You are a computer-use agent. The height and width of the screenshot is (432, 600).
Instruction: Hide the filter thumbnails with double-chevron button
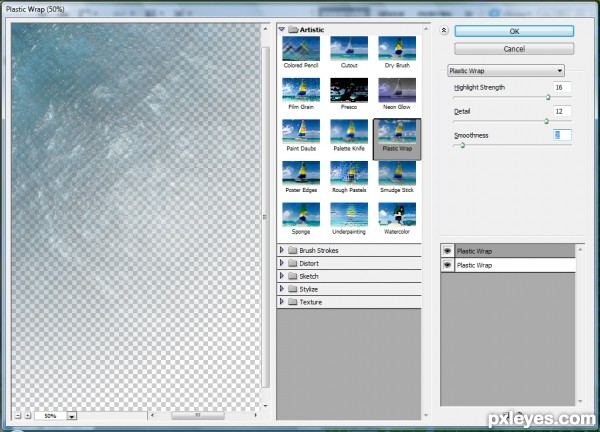444,30
